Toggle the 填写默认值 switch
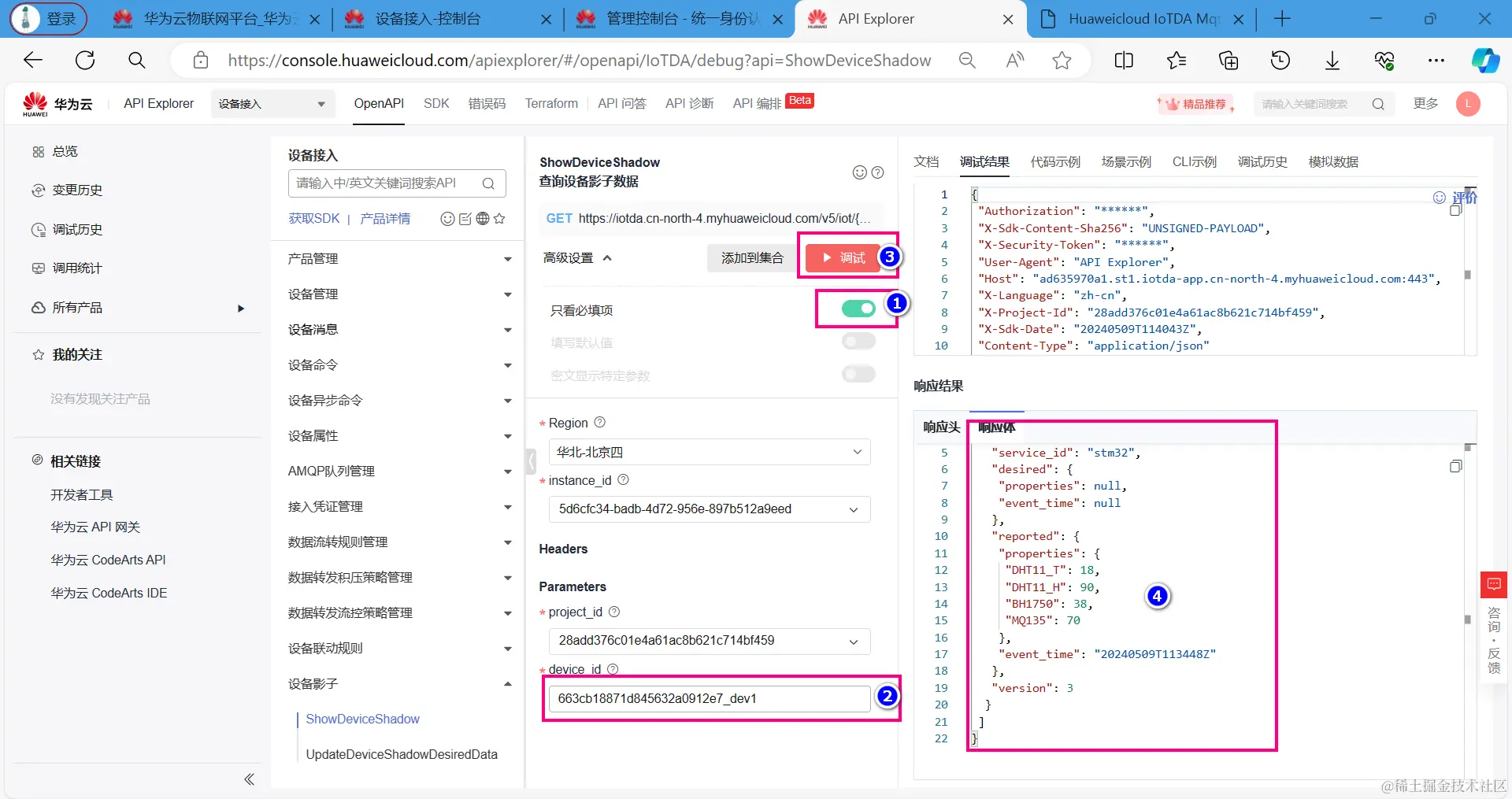Viewport: 1512px width, 799px height. (858, 341)
